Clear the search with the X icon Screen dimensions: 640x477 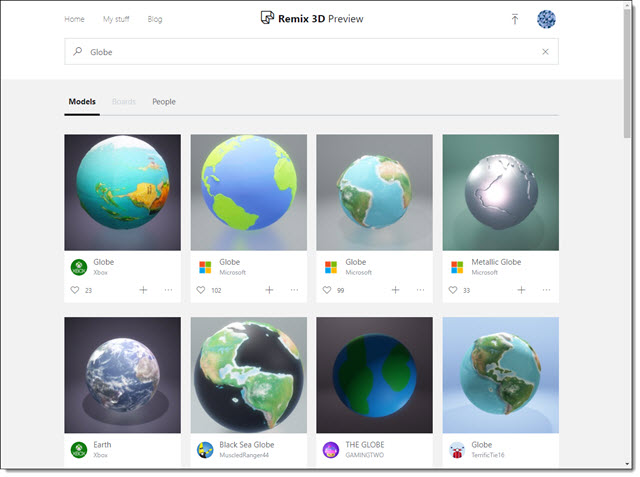coord(545,51)
